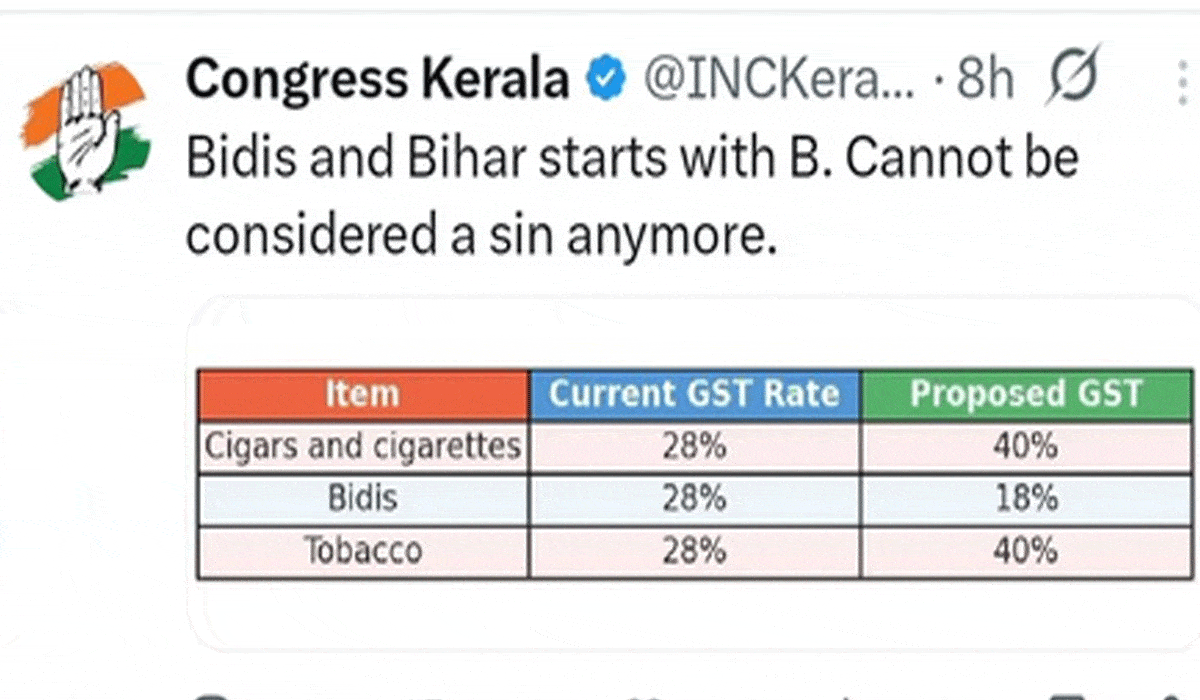The width and height of the screenshot is (1200, 700).
Task: Click the proposed 18% rate for Bidis
Action: pos(1025,498)
